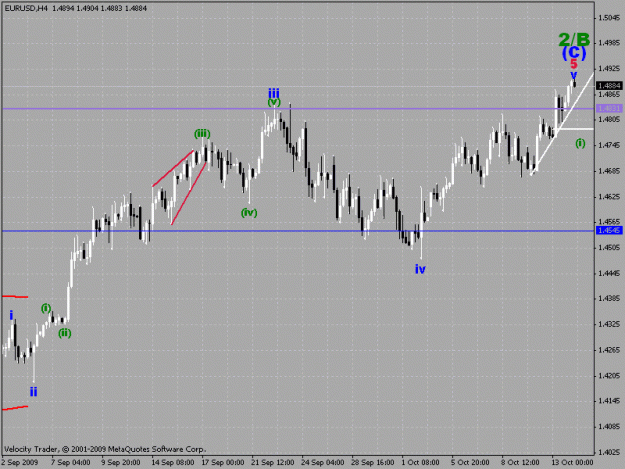Click the 8 Oct 12:00 time label
The image size is (625, 469).
point(521,462)
